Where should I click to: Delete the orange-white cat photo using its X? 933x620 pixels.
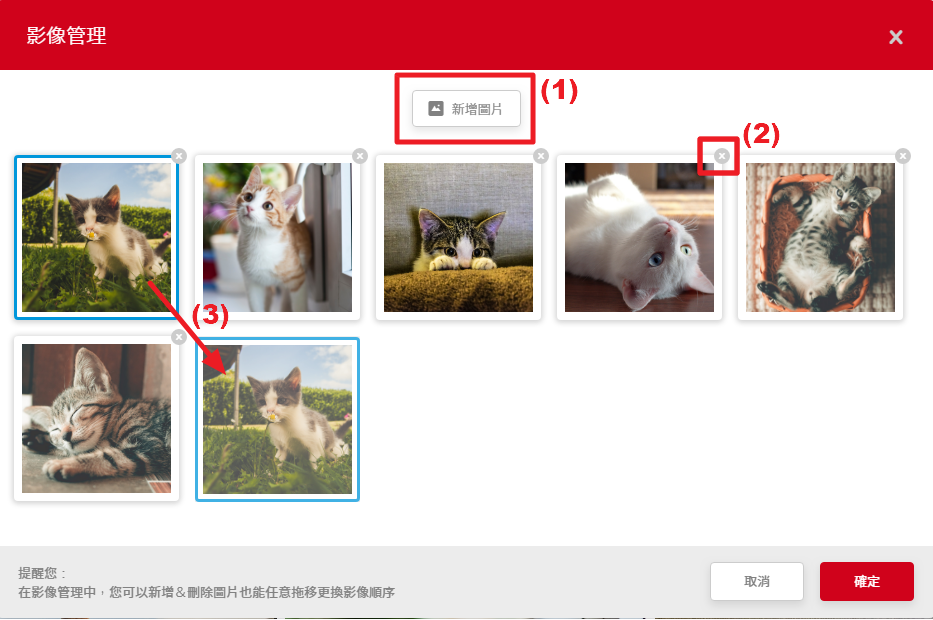(x=359, y=156)
